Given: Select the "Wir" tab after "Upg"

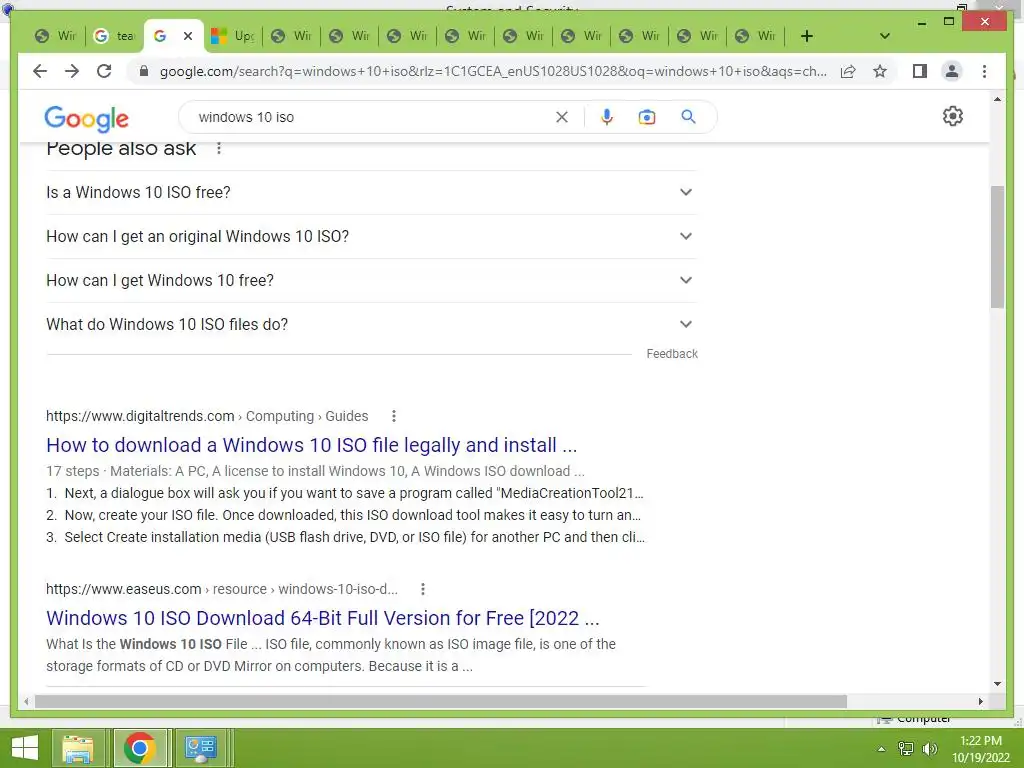Looking at the screenshot, I should point(291,36).
